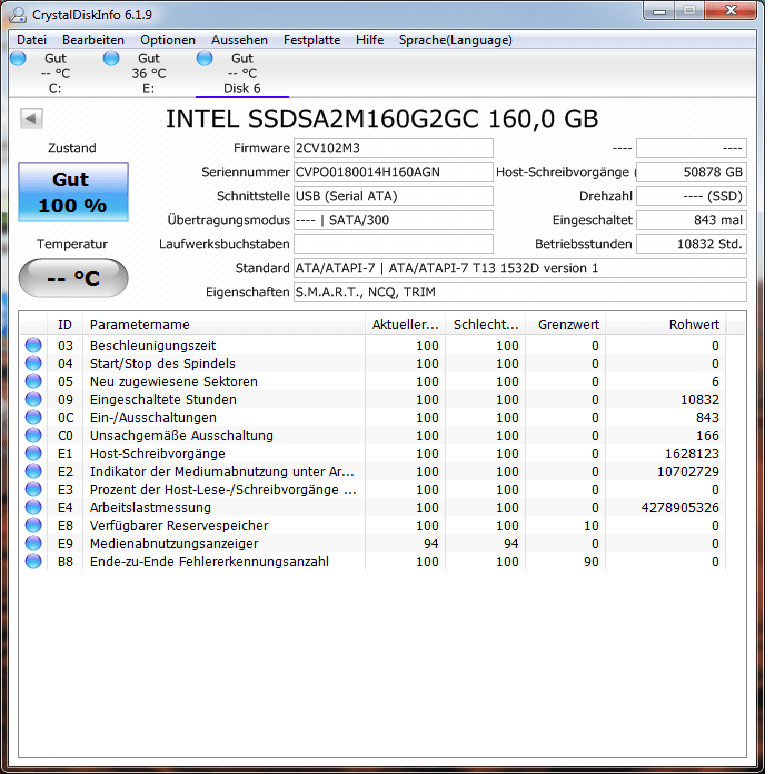Click status orb in E1 Host-Schreibvorgänge row
This screenshot has height=774, width=768.
point(34,453)
